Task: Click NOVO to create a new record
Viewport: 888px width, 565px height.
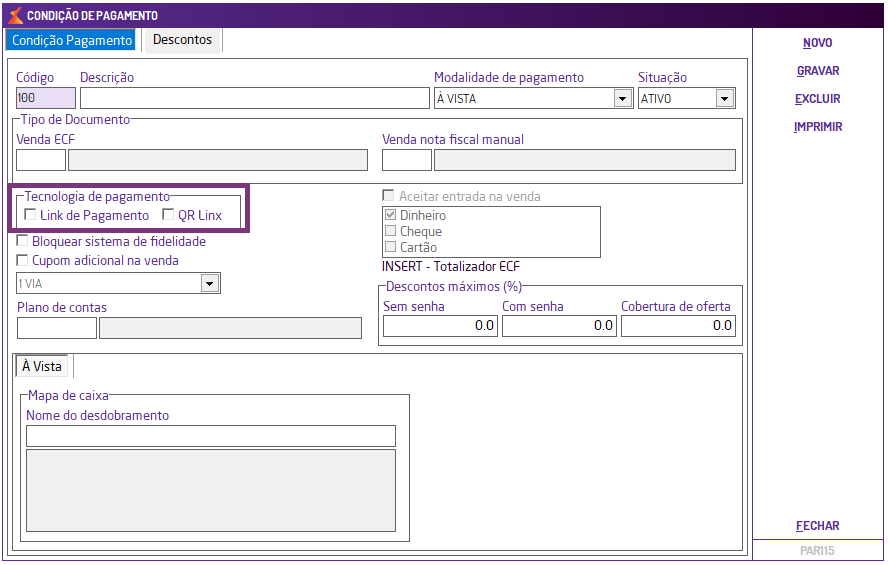Action: (x=817, y=43)
